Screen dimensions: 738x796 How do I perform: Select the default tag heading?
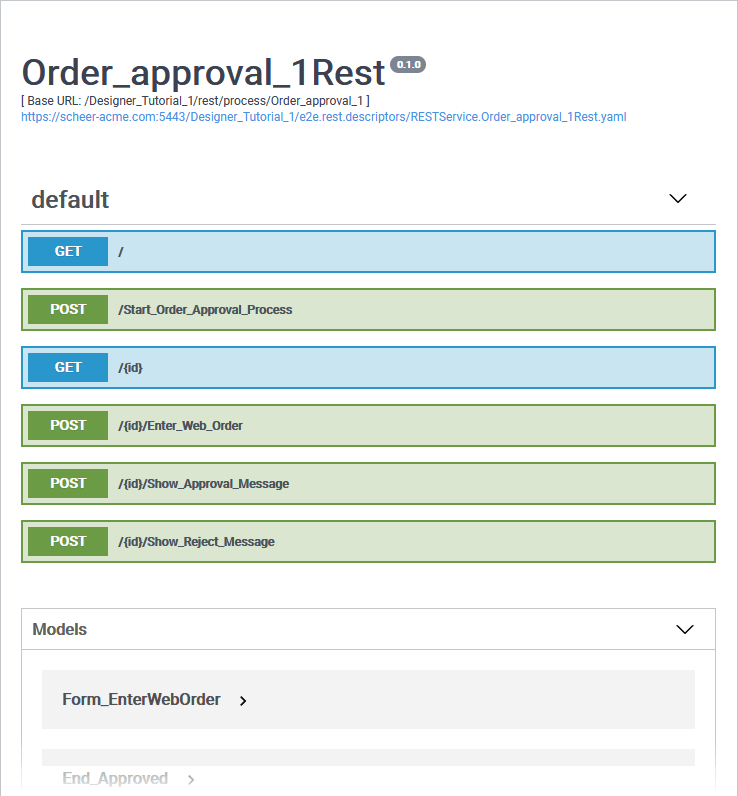point(70,199)
